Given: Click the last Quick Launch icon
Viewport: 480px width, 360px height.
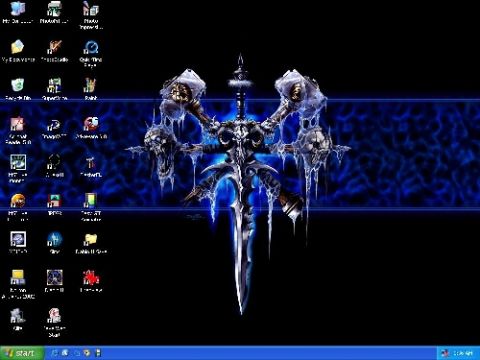Looking at the screenshot, I should point(98,353).
